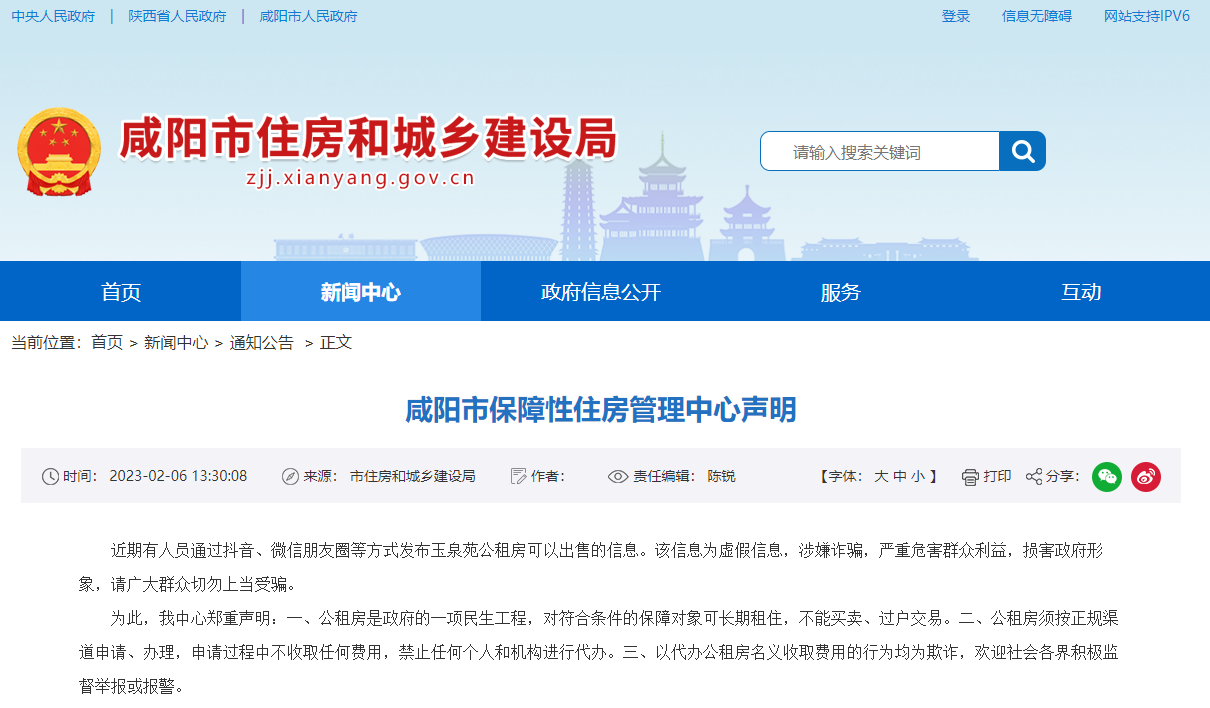Click the clock icon beside 时间
The height and width of the screenshot is (708, 1210).
pos(50,477)
